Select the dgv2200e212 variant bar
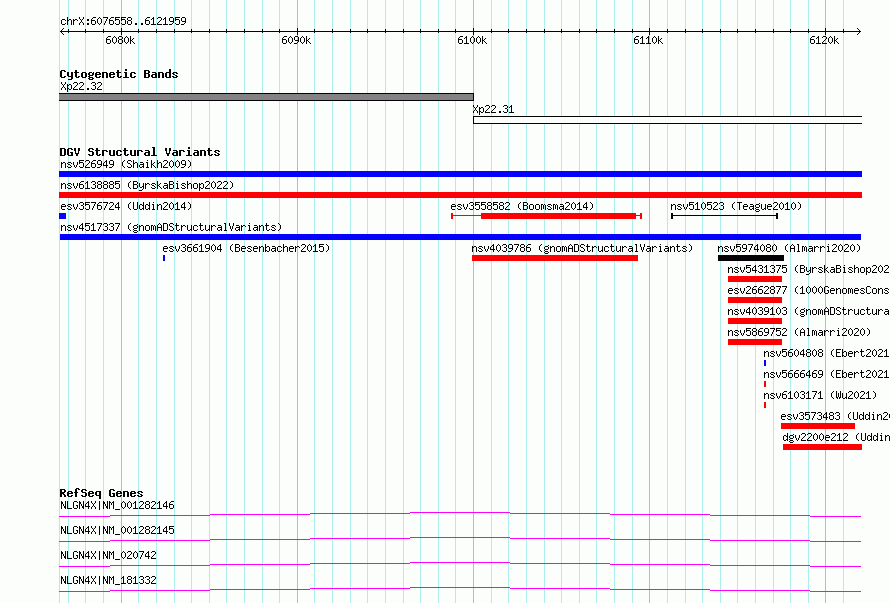The image size is (890, 603). pos(822,447)
